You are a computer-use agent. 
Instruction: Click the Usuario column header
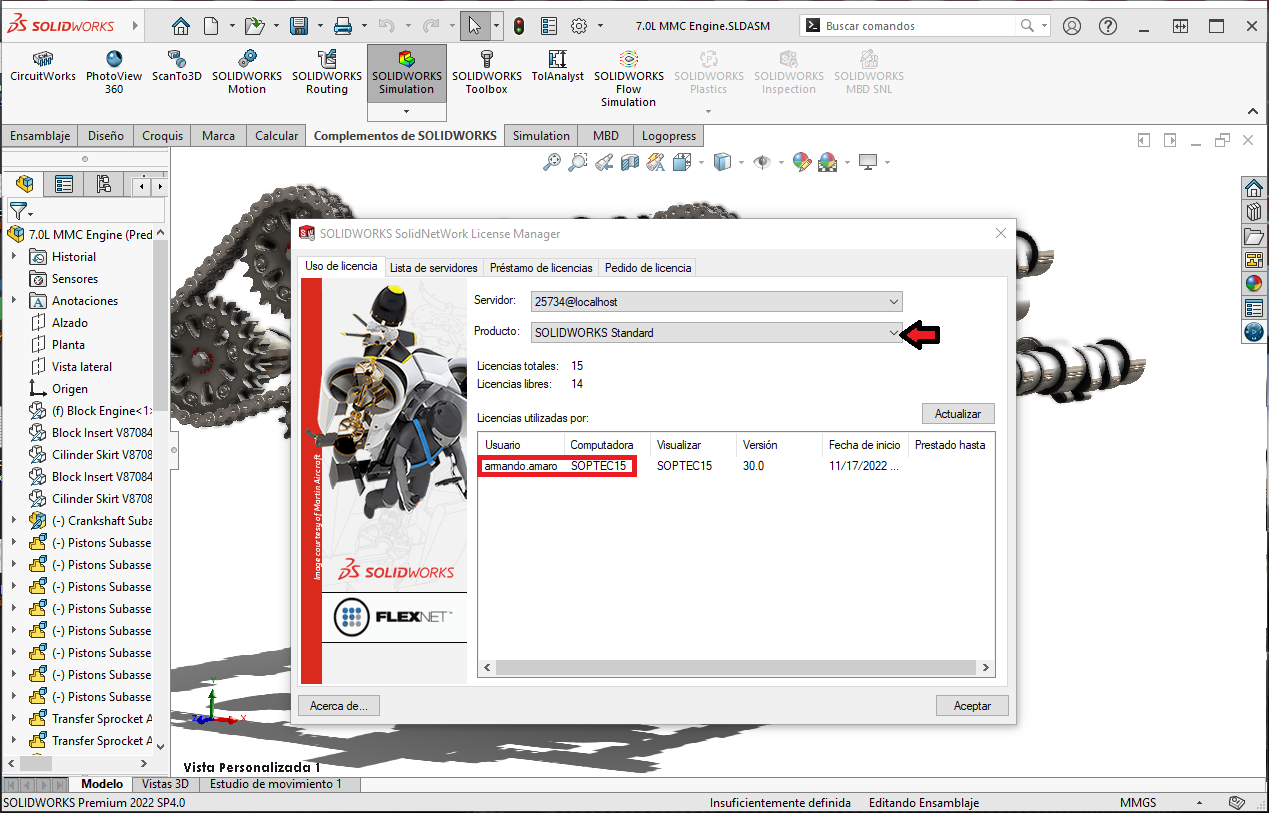point(520,445)
